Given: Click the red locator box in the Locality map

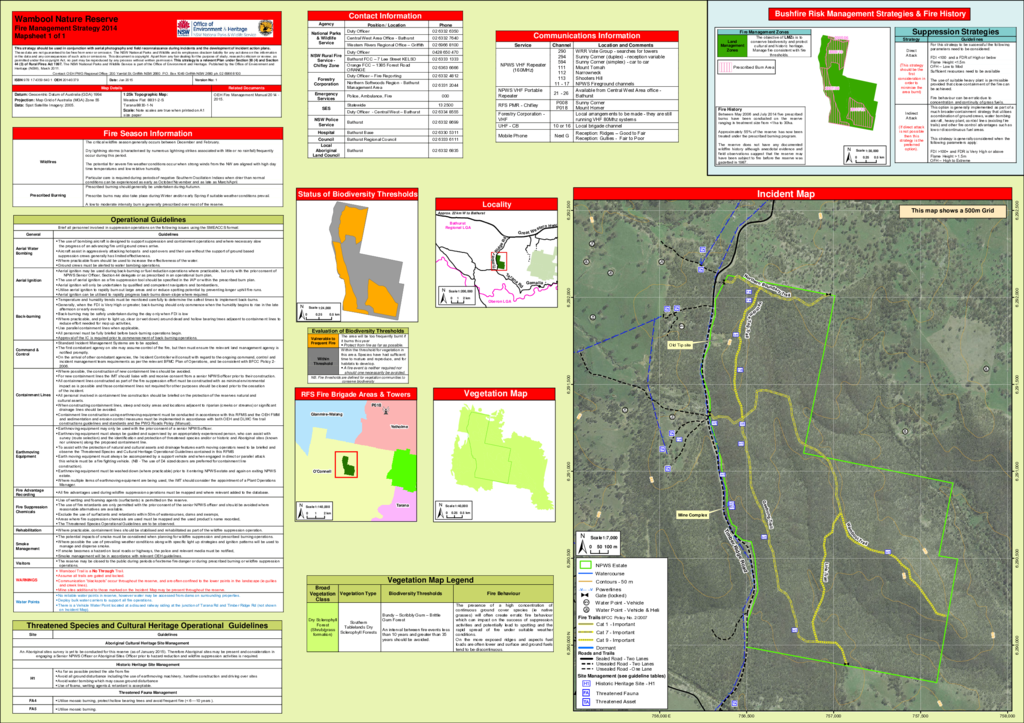Looking at the screenshot, I should click(x=499, y=261).
